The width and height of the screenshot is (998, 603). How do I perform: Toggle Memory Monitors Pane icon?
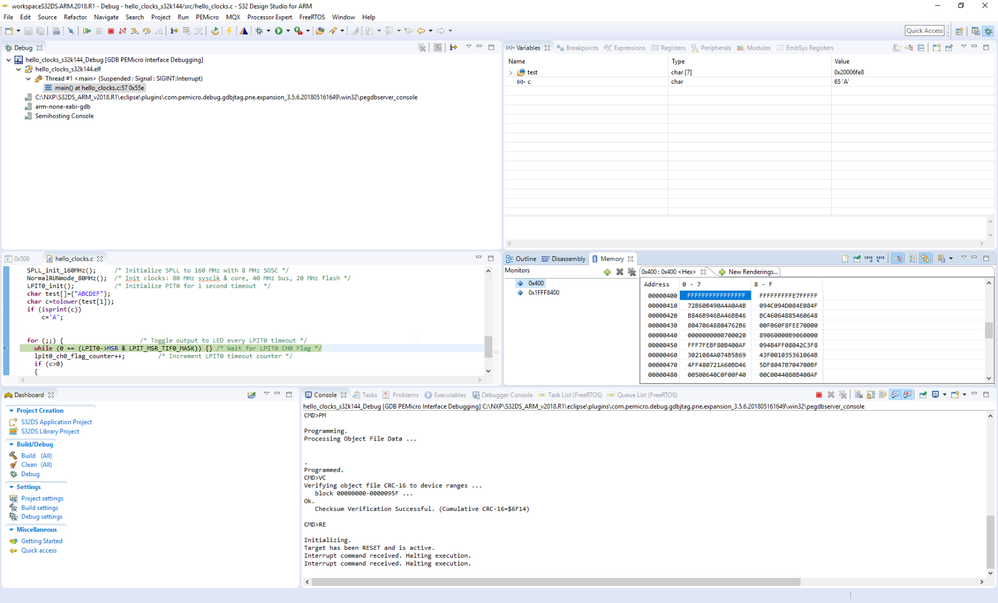pyautogui.click(x=897, y=258)
